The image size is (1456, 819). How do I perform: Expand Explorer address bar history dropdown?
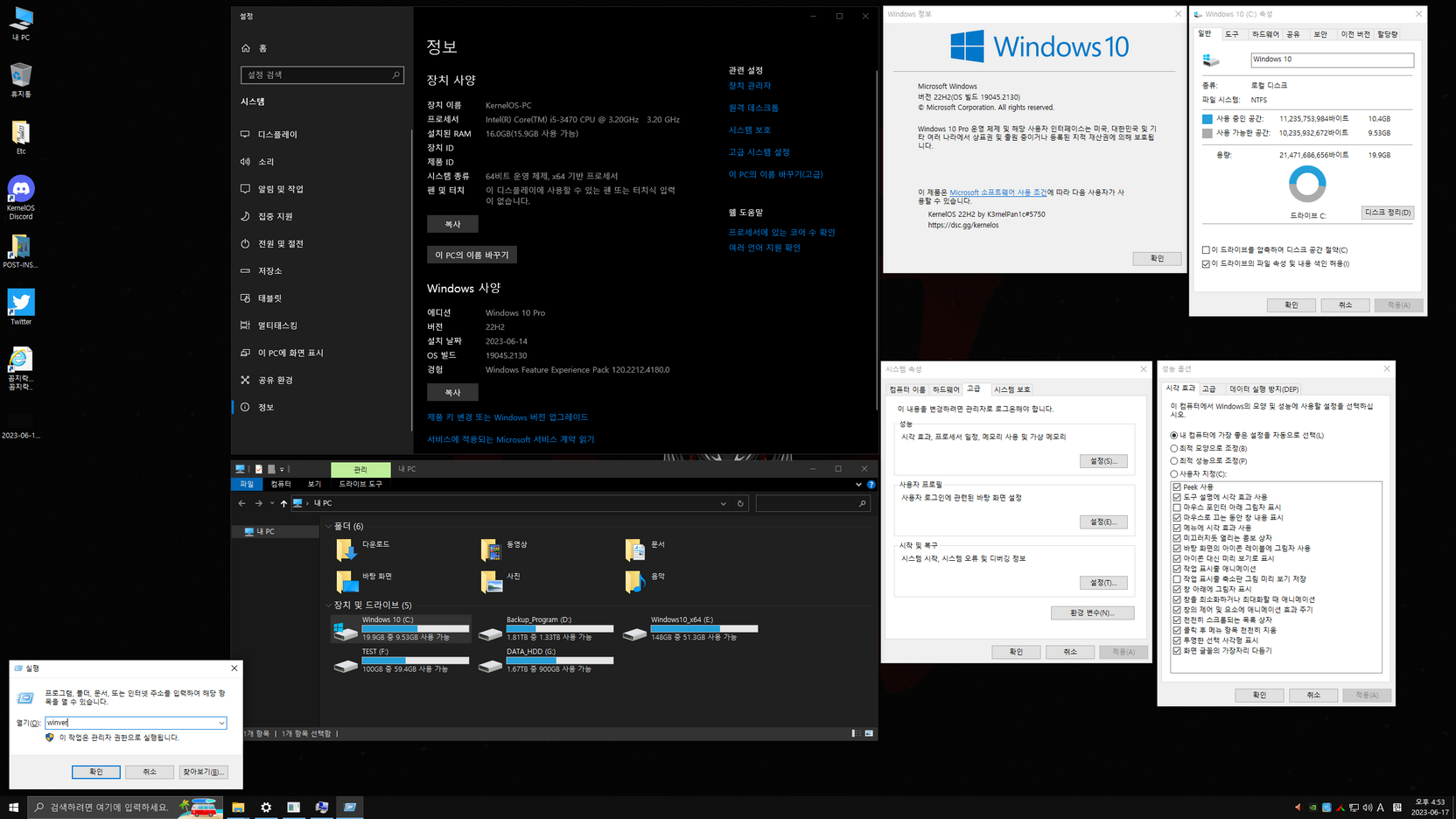[723, 503]
